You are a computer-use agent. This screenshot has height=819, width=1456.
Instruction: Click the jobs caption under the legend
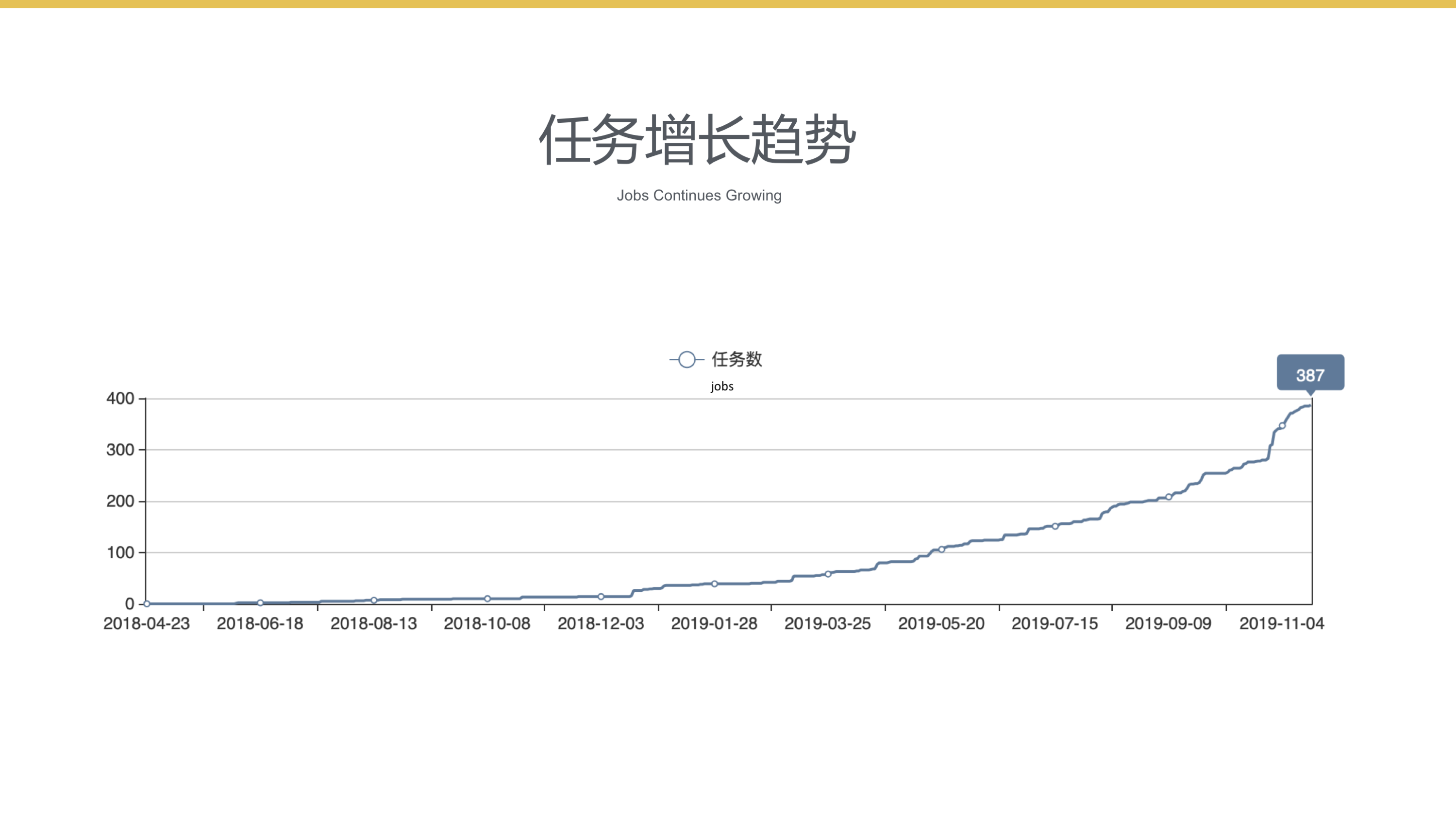722,386
